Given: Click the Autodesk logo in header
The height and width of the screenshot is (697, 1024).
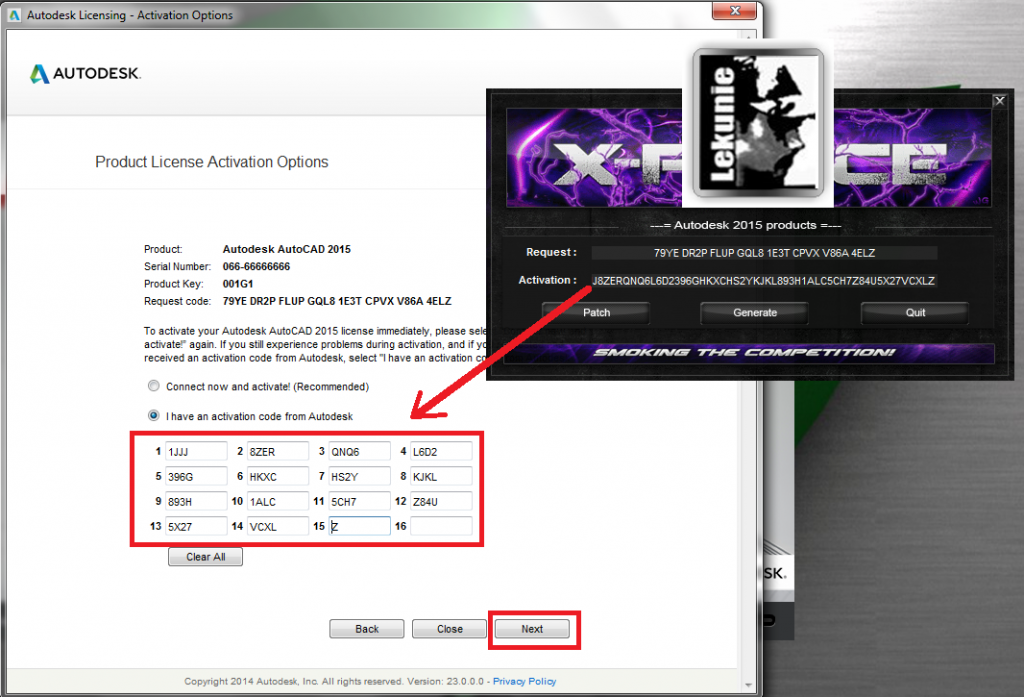Looking at the screenshot, I should pos(86,73).
